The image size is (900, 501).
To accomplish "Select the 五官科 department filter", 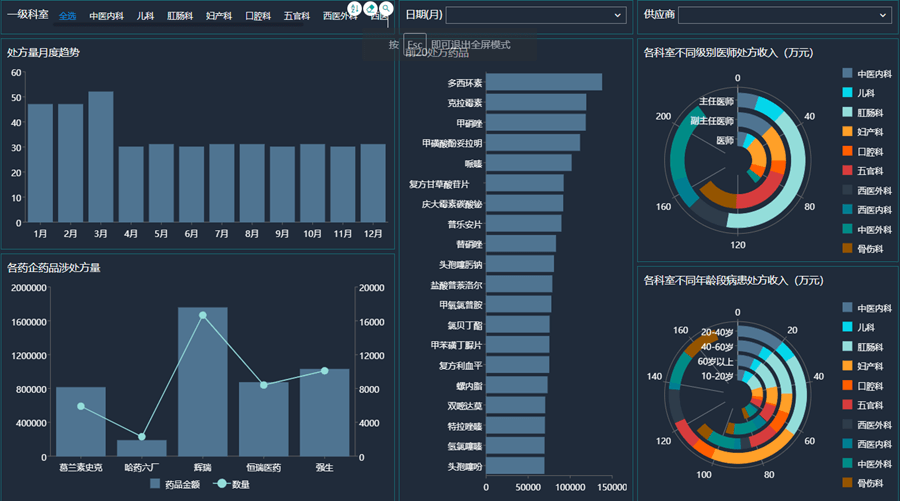I will pyautogui.click(x=296, y=16).
